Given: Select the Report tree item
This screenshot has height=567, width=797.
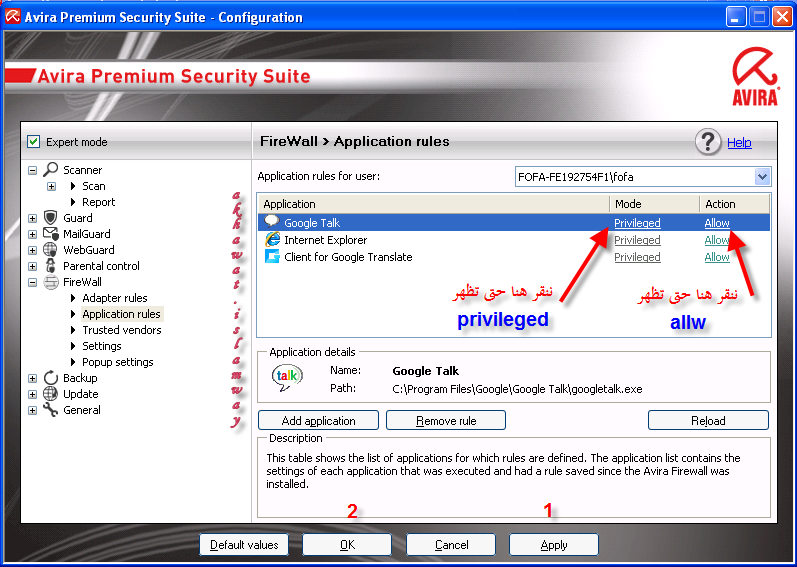Looking at the screenshot, I should [99, 202].
